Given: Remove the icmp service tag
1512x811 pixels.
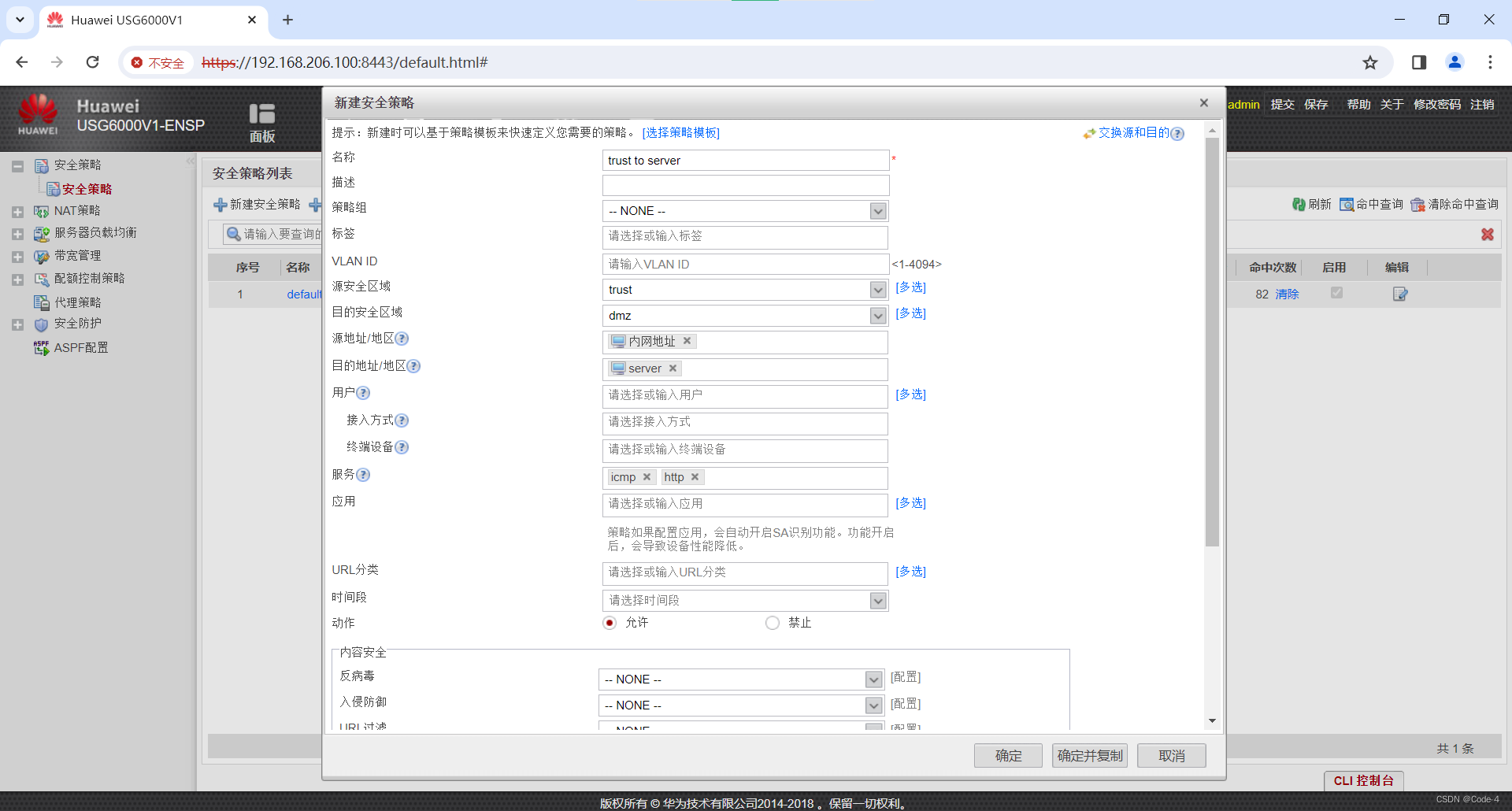Looking at the screenshot, I should (647, 477).
